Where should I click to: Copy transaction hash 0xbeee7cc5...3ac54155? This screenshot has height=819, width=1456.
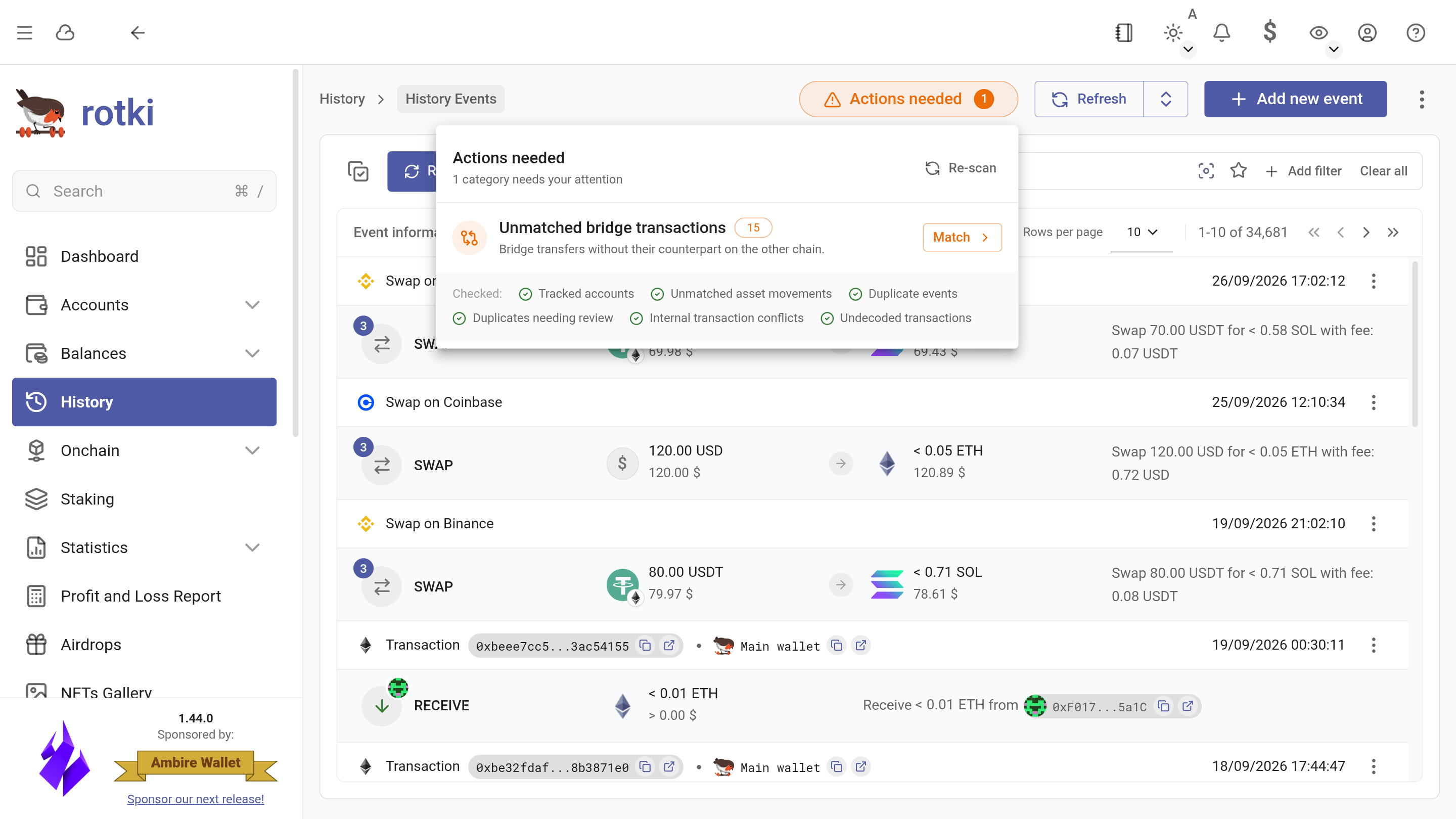coord(645,645)
